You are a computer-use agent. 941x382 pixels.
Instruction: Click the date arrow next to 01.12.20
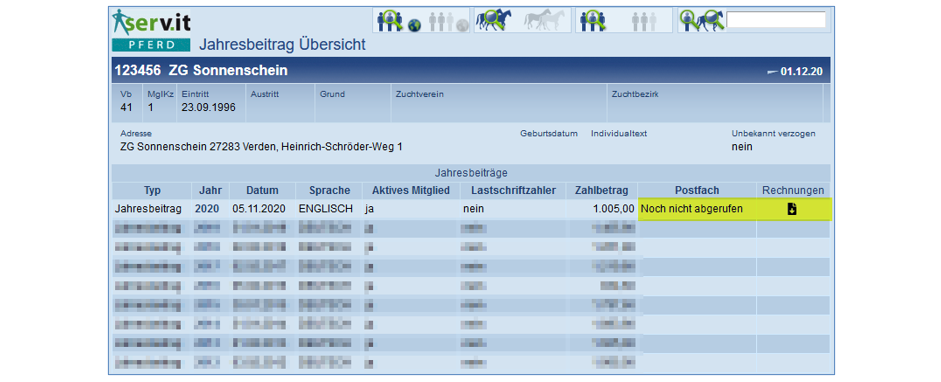coord(772,72)
